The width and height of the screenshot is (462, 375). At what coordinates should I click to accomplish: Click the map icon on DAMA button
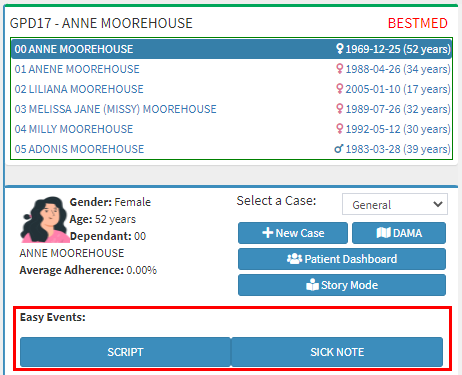pos(383,233)
